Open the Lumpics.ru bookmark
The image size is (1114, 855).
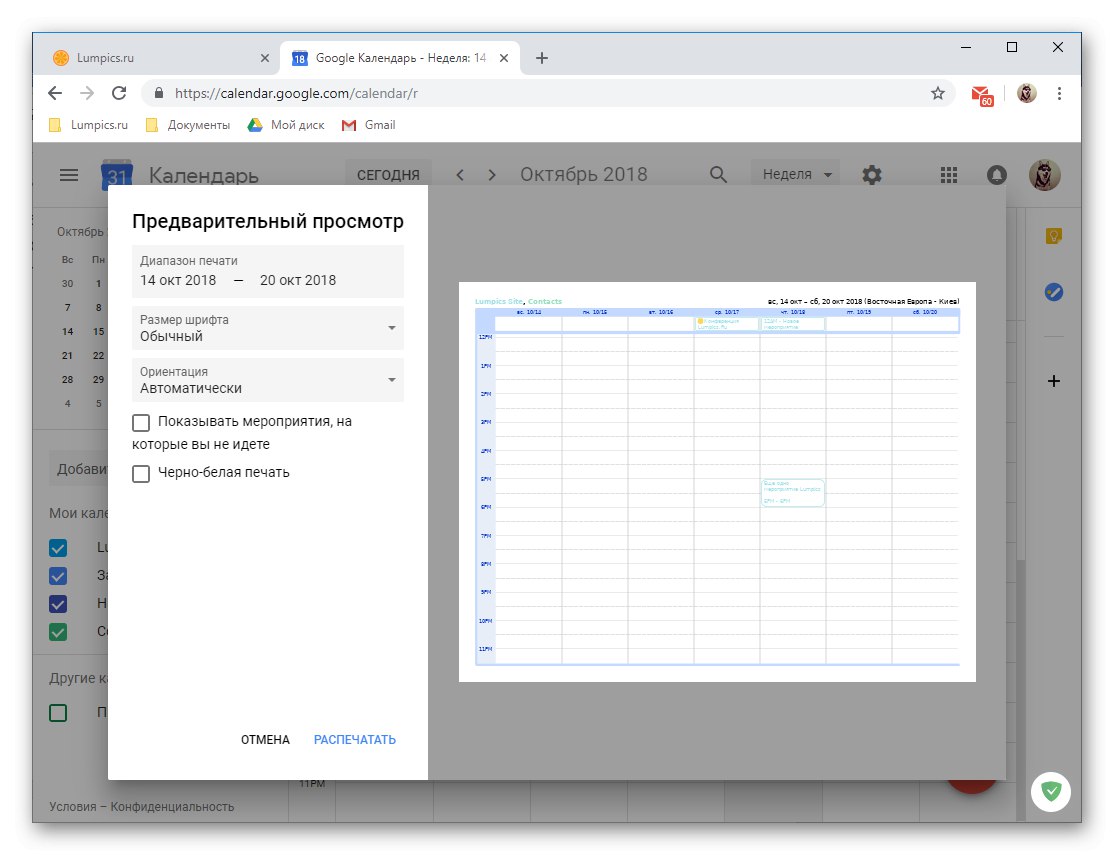(89, 125)
